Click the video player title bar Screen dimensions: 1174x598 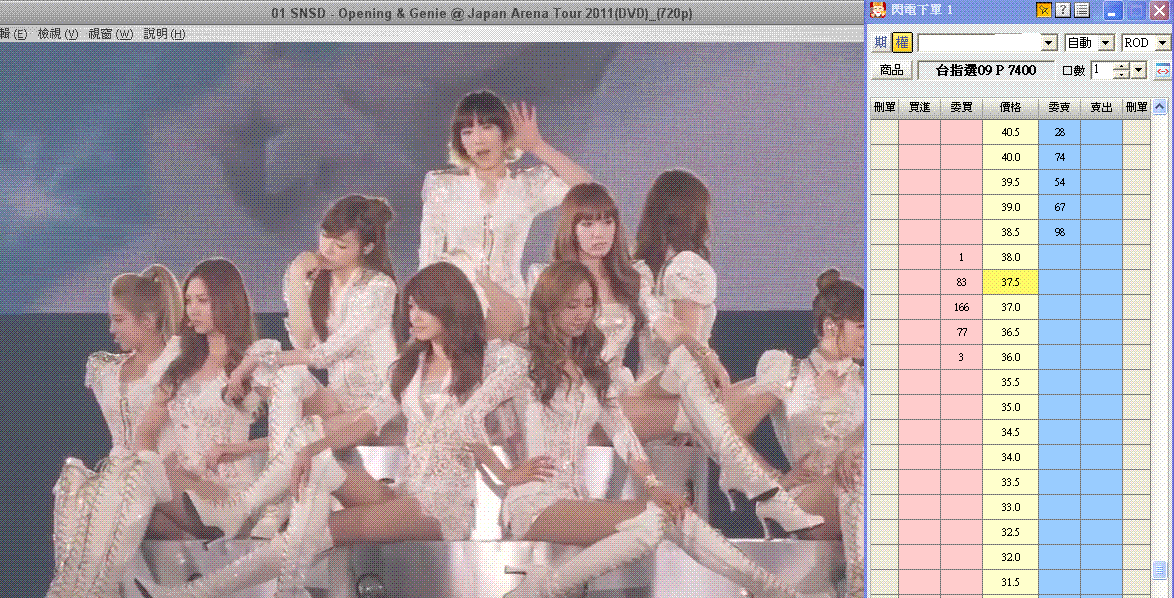[x=432, y=13]
